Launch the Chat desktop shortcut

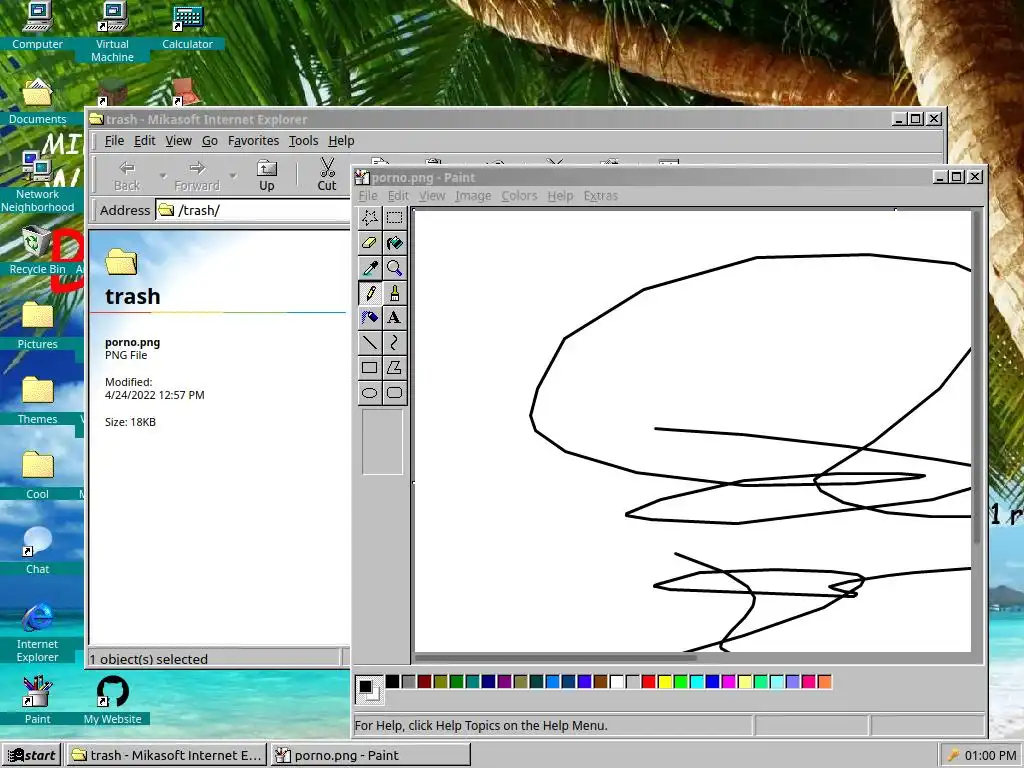pos(37,551)
